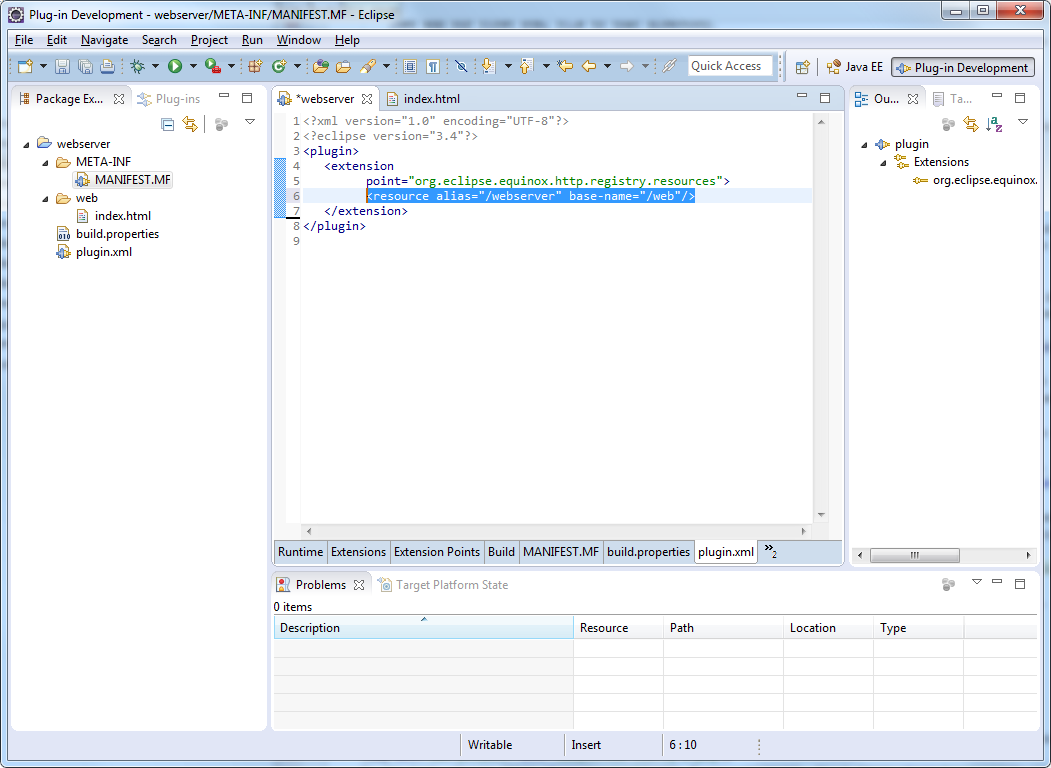Viewport: 1051px width, 768px height.
Task: Switch to the index.html editor tab
Action: click(424, 99)
